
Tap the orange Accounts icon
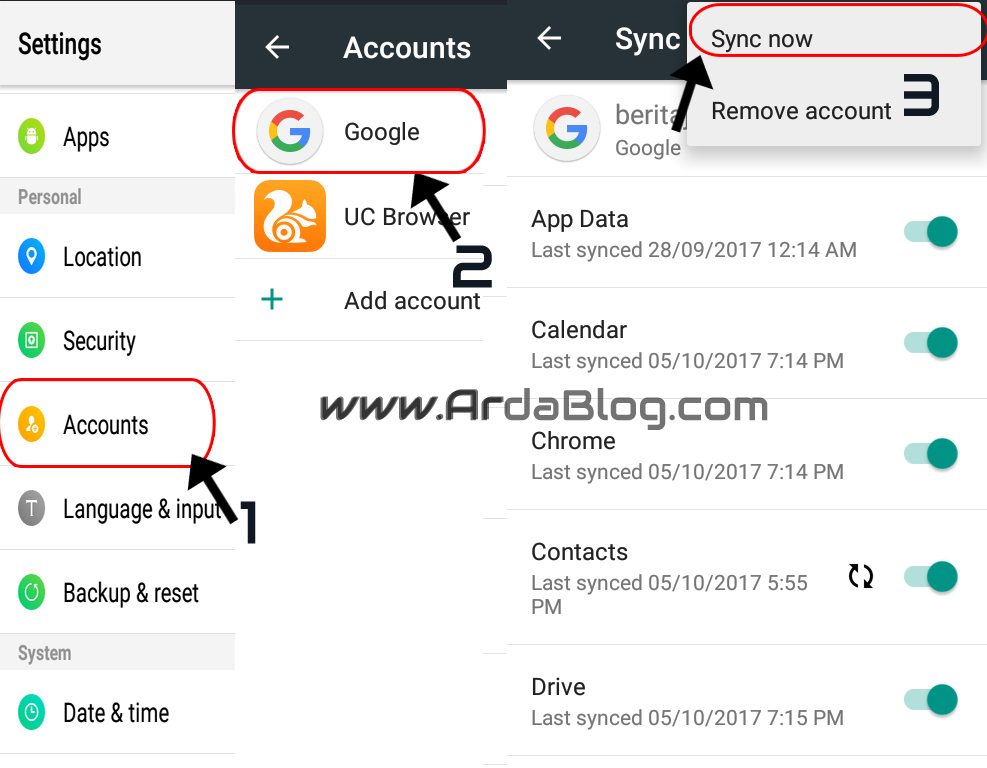coord(31,424)
